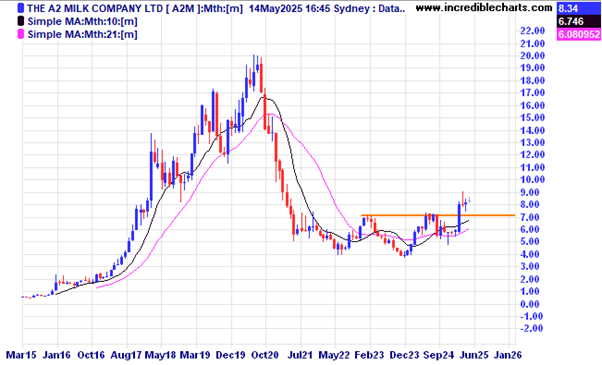Click the 17.00 price axis label
Viewport: 602px width, 365px height.
pyautogui.click(x=532, y=93)
